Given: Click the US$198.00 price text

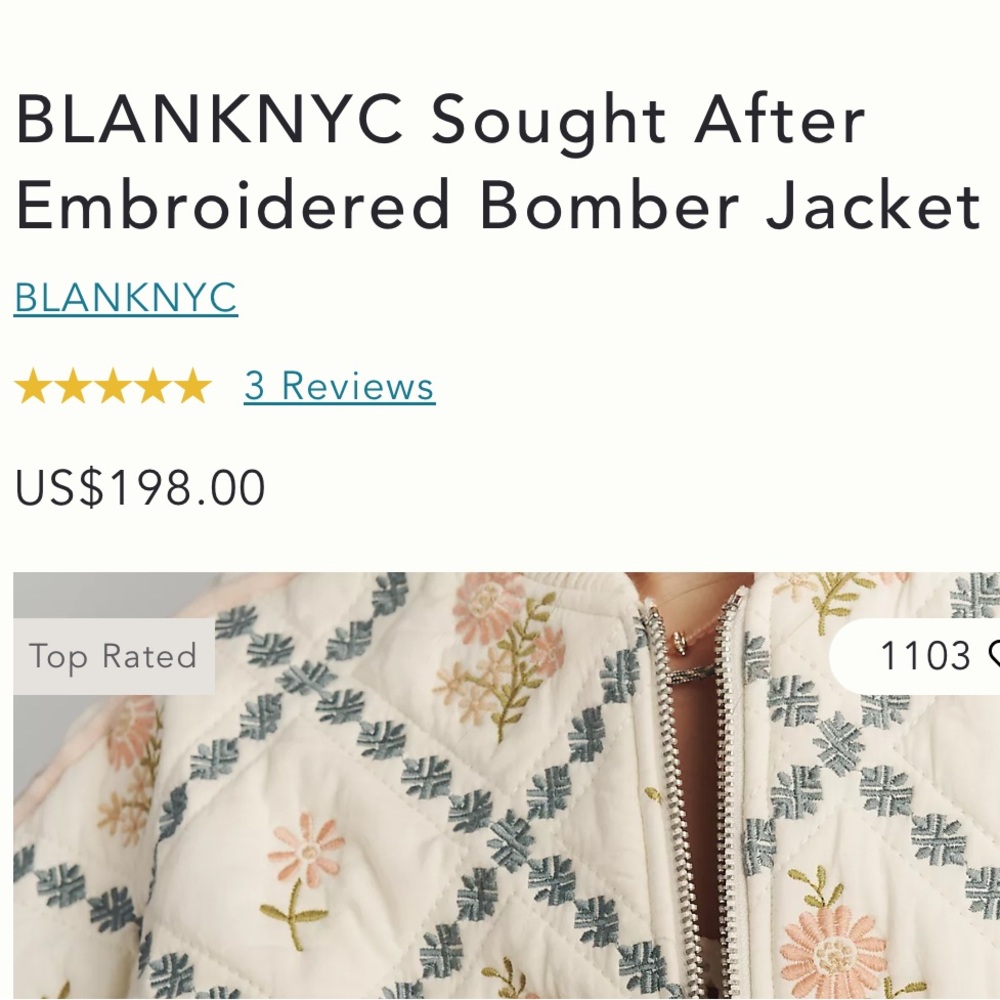Looking at the screenshot, I should pyautogui.click(x=140, y=487).
